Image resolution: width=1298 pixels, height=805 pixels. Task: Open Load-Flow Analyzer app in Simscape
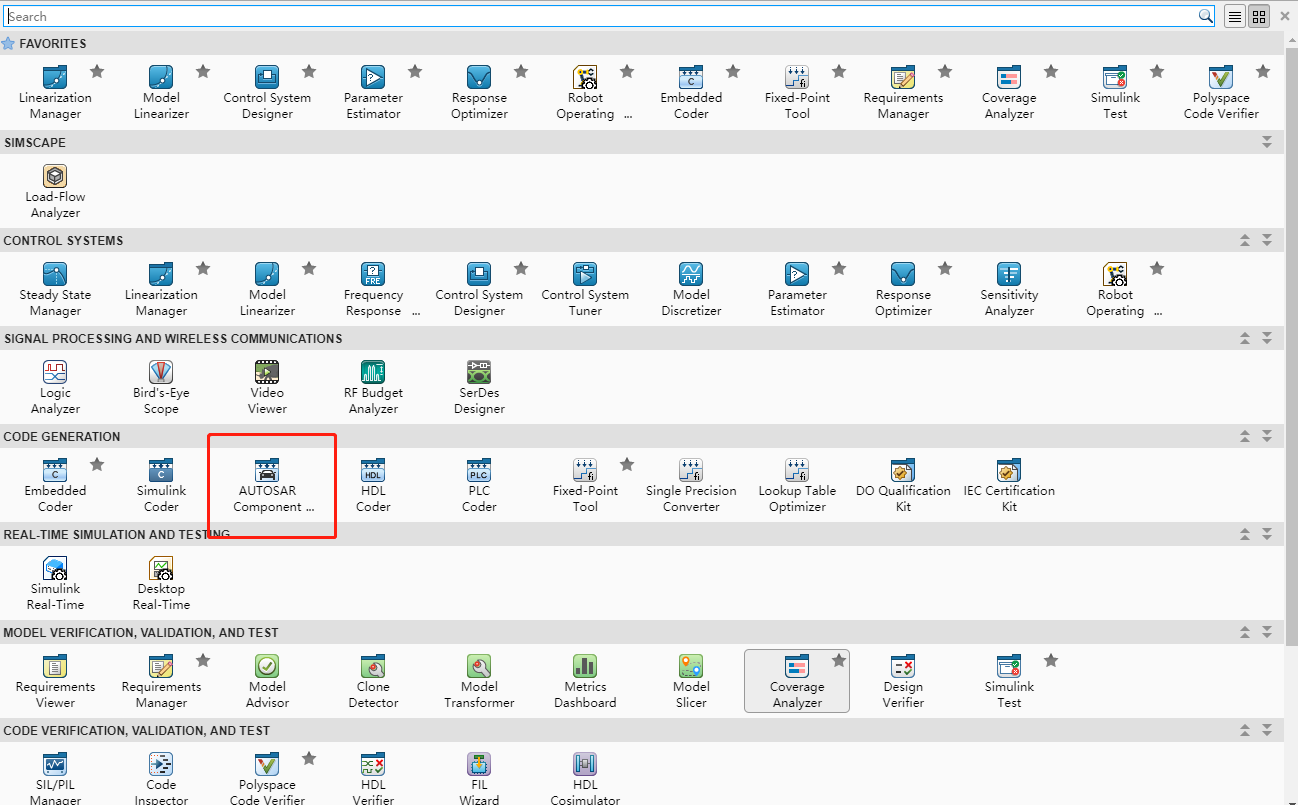pos(55,191)
